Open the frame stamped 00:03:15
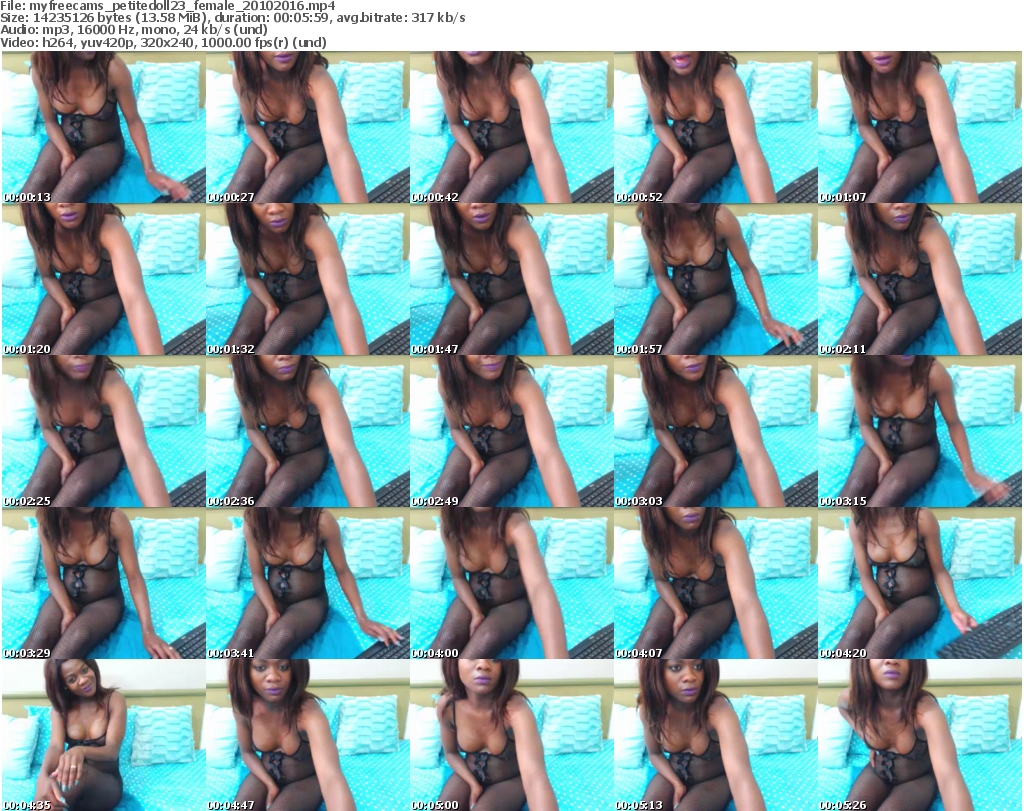 click(920, 432)
